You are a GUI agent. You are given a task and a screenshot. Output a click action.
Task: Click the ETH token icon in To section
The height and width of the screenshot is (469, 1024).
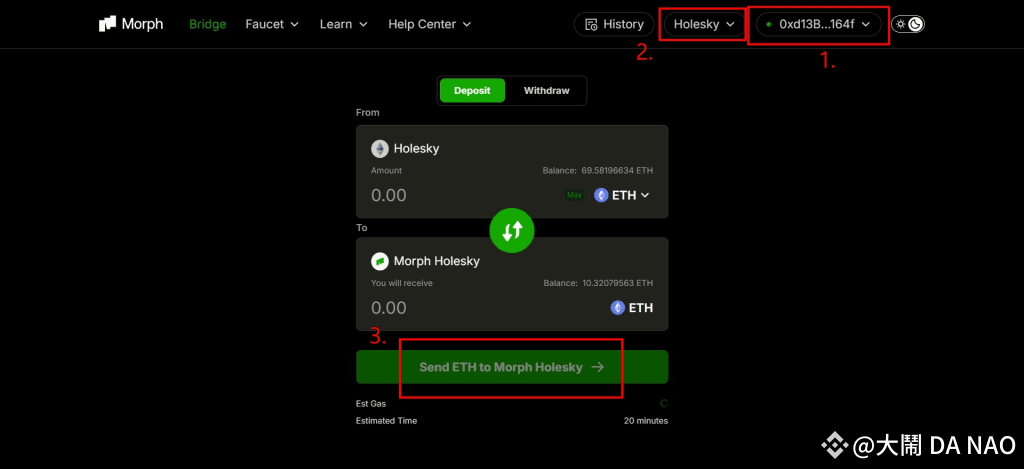coord(618,308)
